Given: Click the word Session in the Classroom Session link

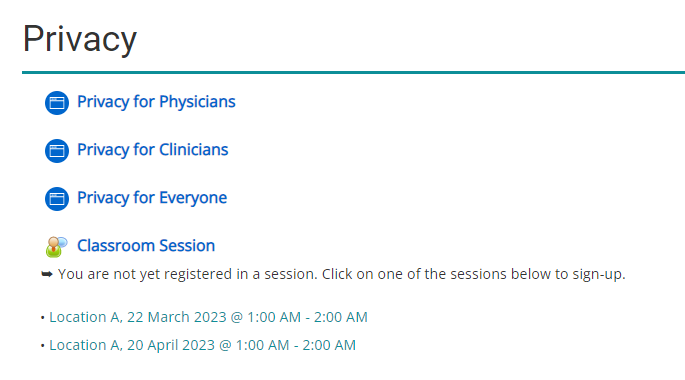Looking at the screenshot, I should [x=187, y=246].
